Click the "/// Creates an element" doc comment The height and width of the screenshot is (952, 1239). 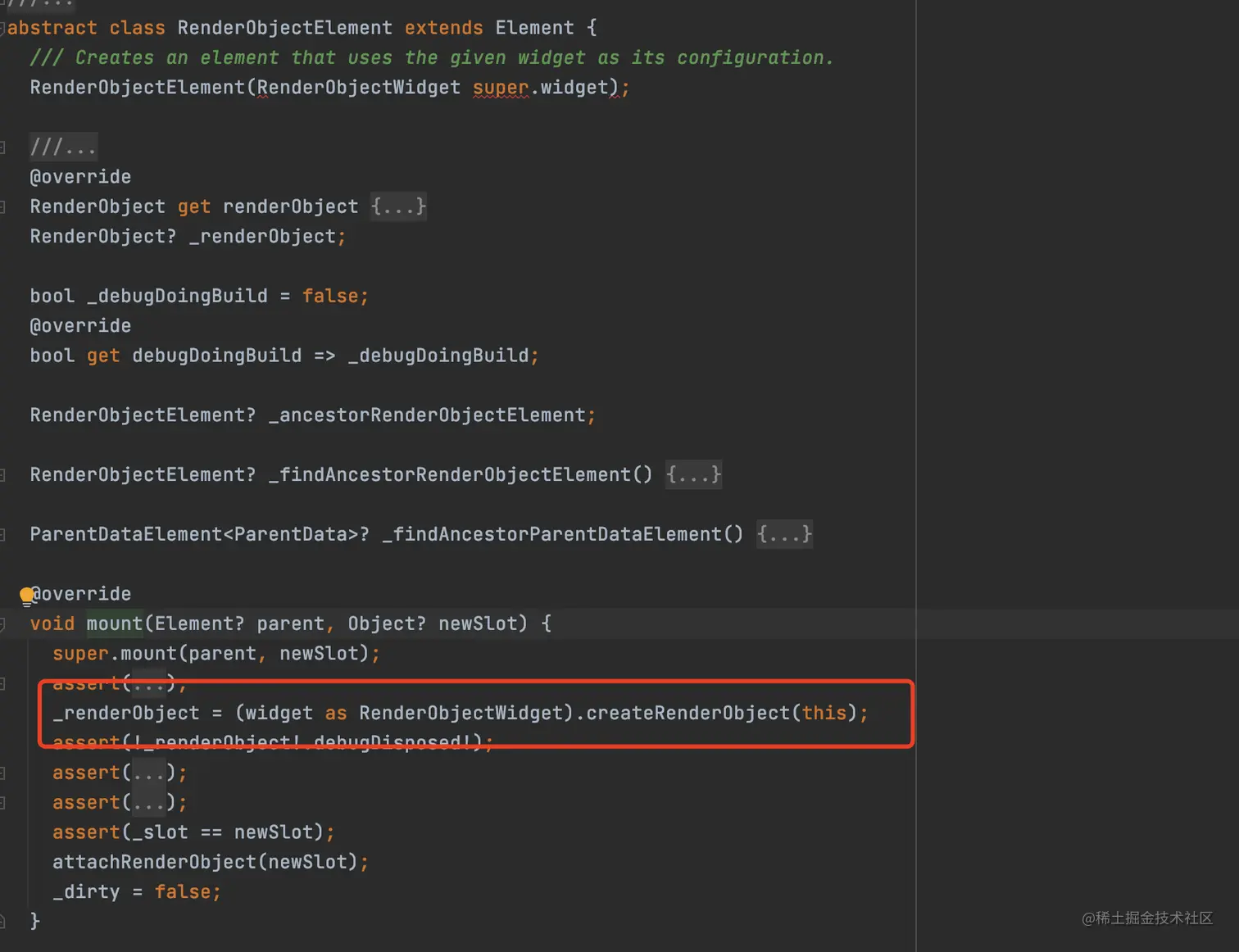[x=432, y=57]
